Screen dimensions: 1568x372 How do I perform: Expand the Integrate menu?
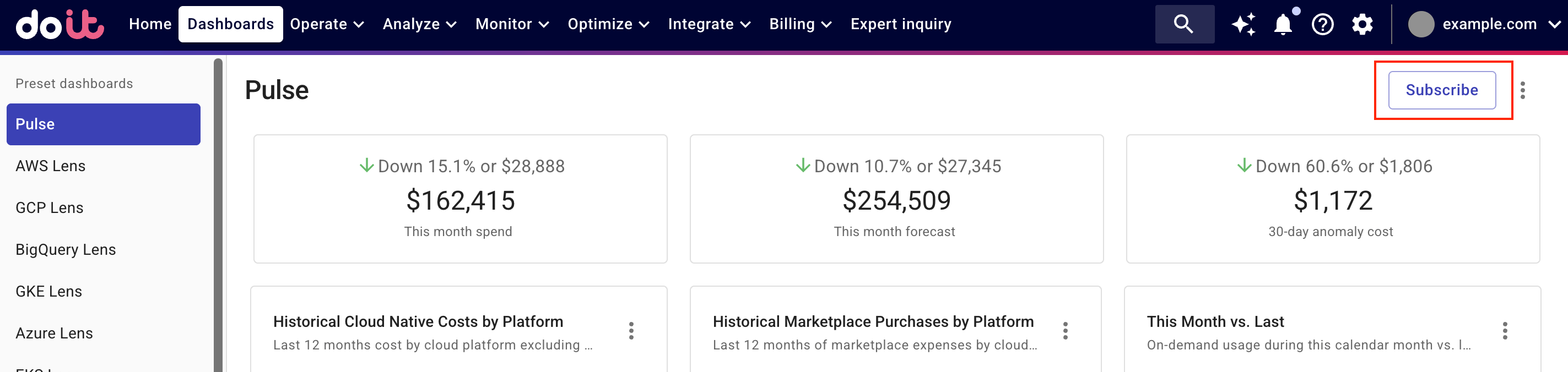click(x=709, y=24)
